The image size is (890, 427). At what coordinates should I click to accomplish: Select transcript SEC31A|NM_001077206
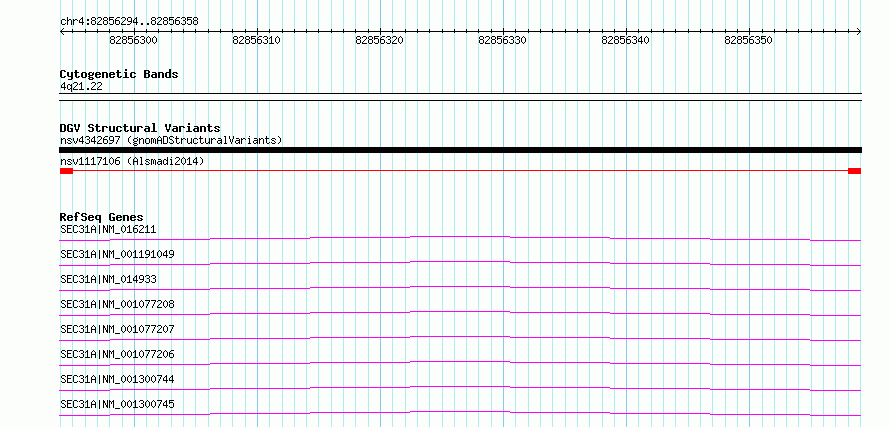[x=117, y=354]
